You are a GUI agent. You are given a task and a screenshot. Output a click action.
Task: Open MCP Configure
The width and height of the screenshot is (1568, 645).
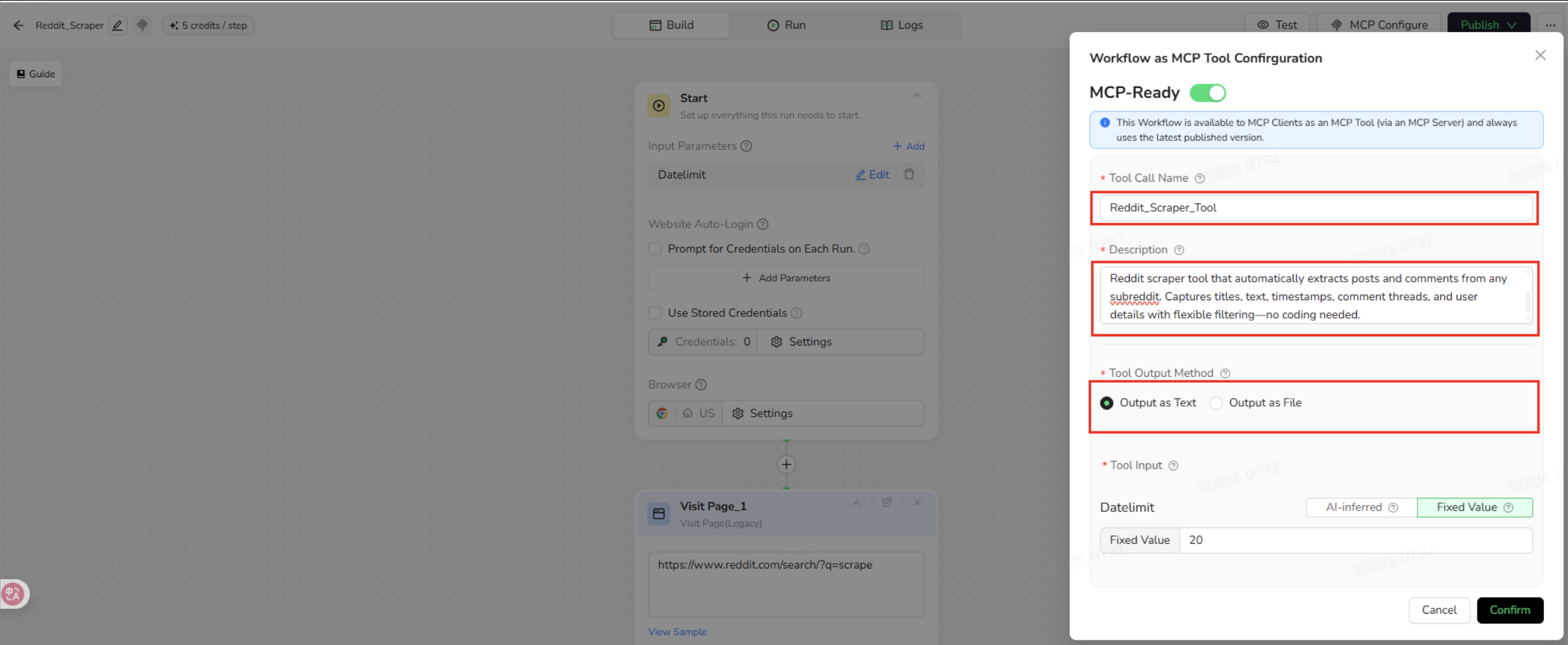[x=1379, y=25]
